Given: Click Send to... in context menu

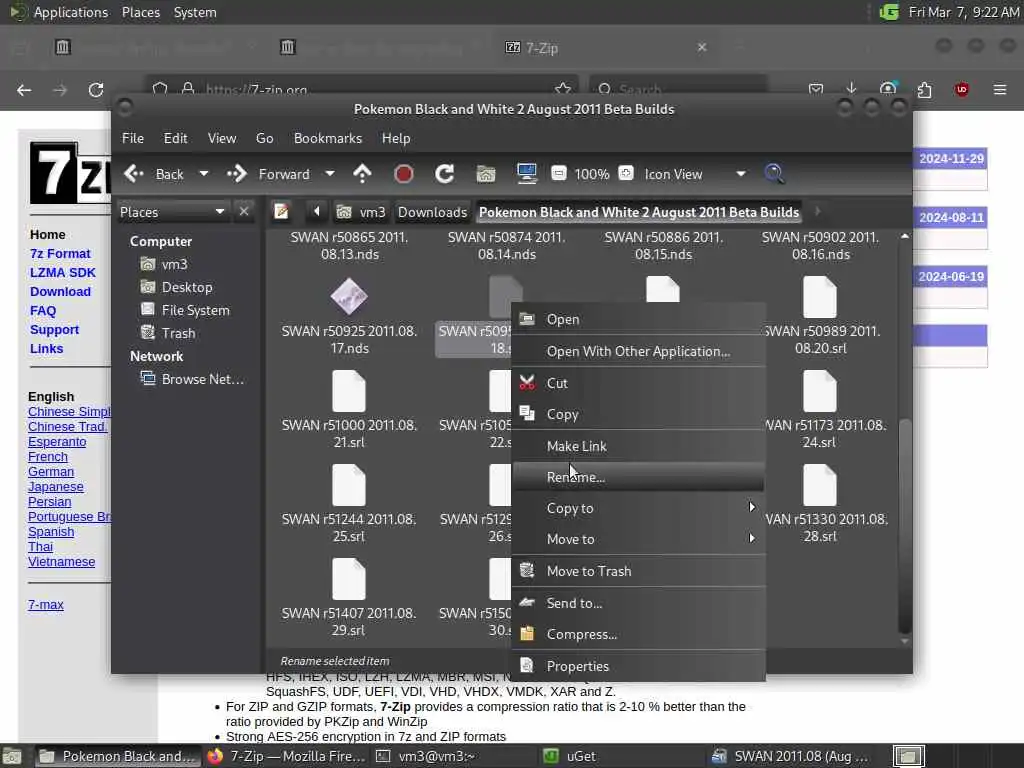Looking at the screenshot, I should 638,603.
